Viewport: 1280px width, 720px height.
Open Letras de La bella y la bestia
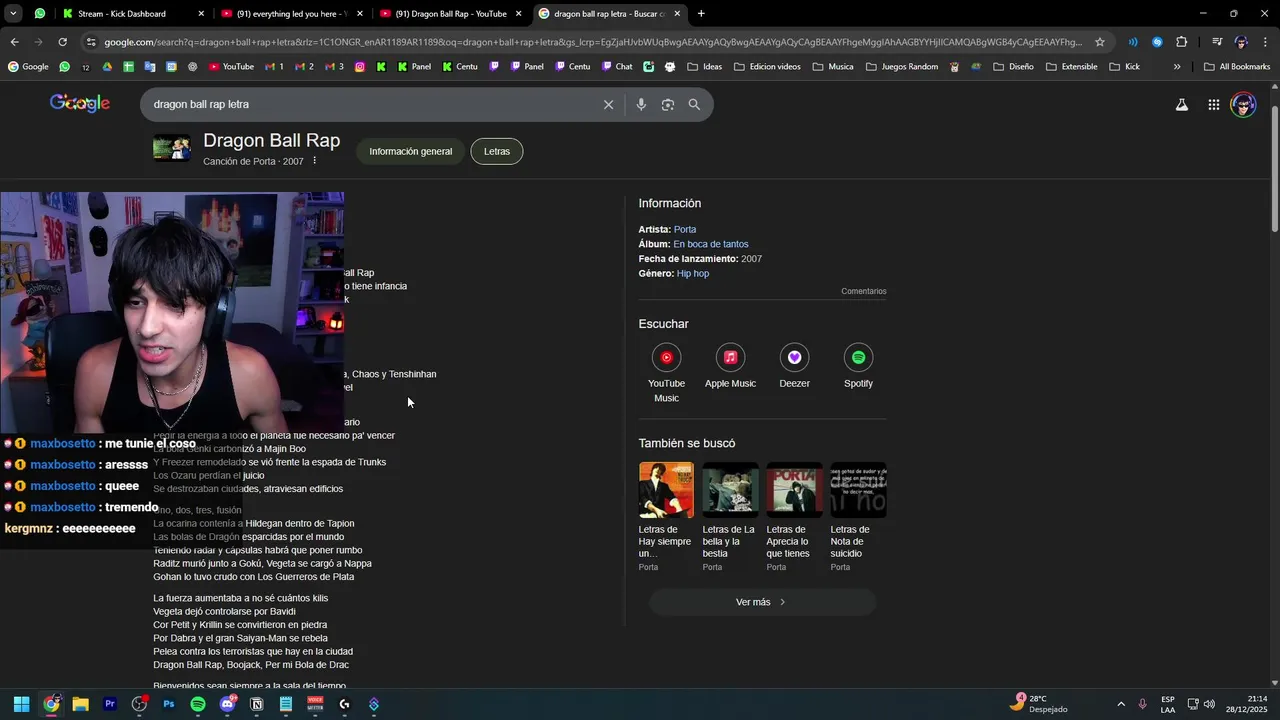(730, 517)
